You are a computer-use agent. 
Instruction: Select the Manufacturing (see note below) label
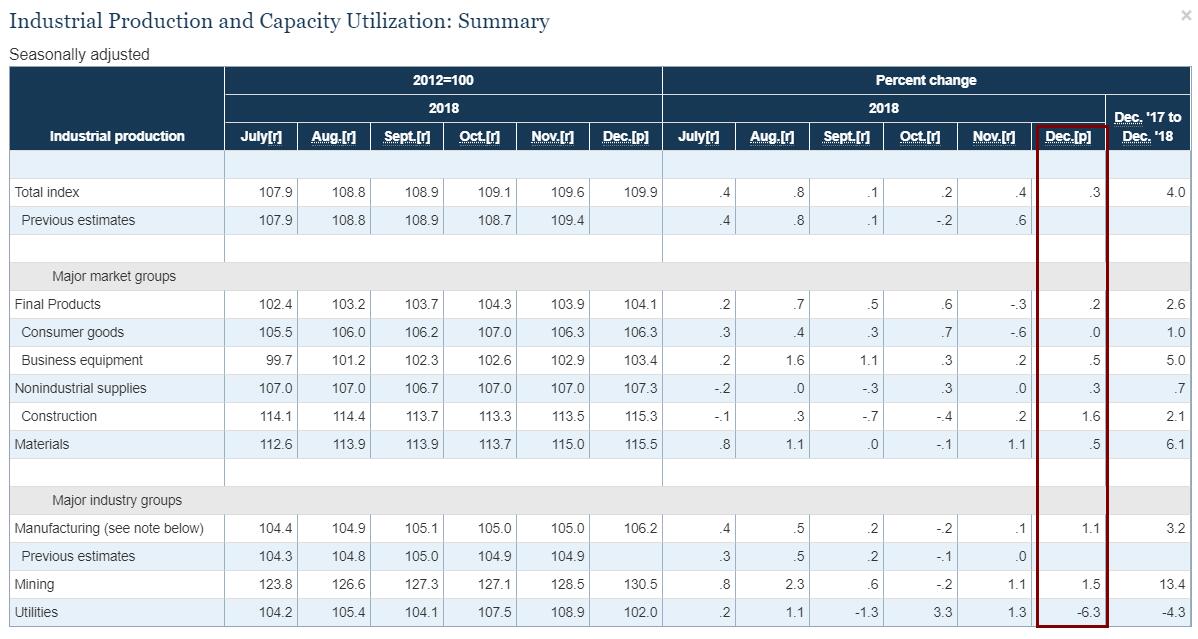(109, 528)
